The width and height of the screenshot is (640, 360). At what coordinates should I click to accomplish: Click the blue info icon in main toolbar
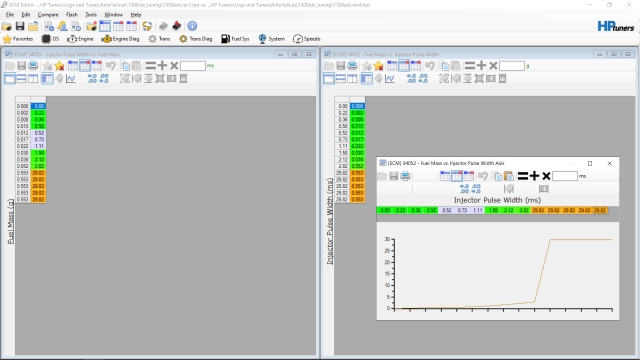(192, 26)
